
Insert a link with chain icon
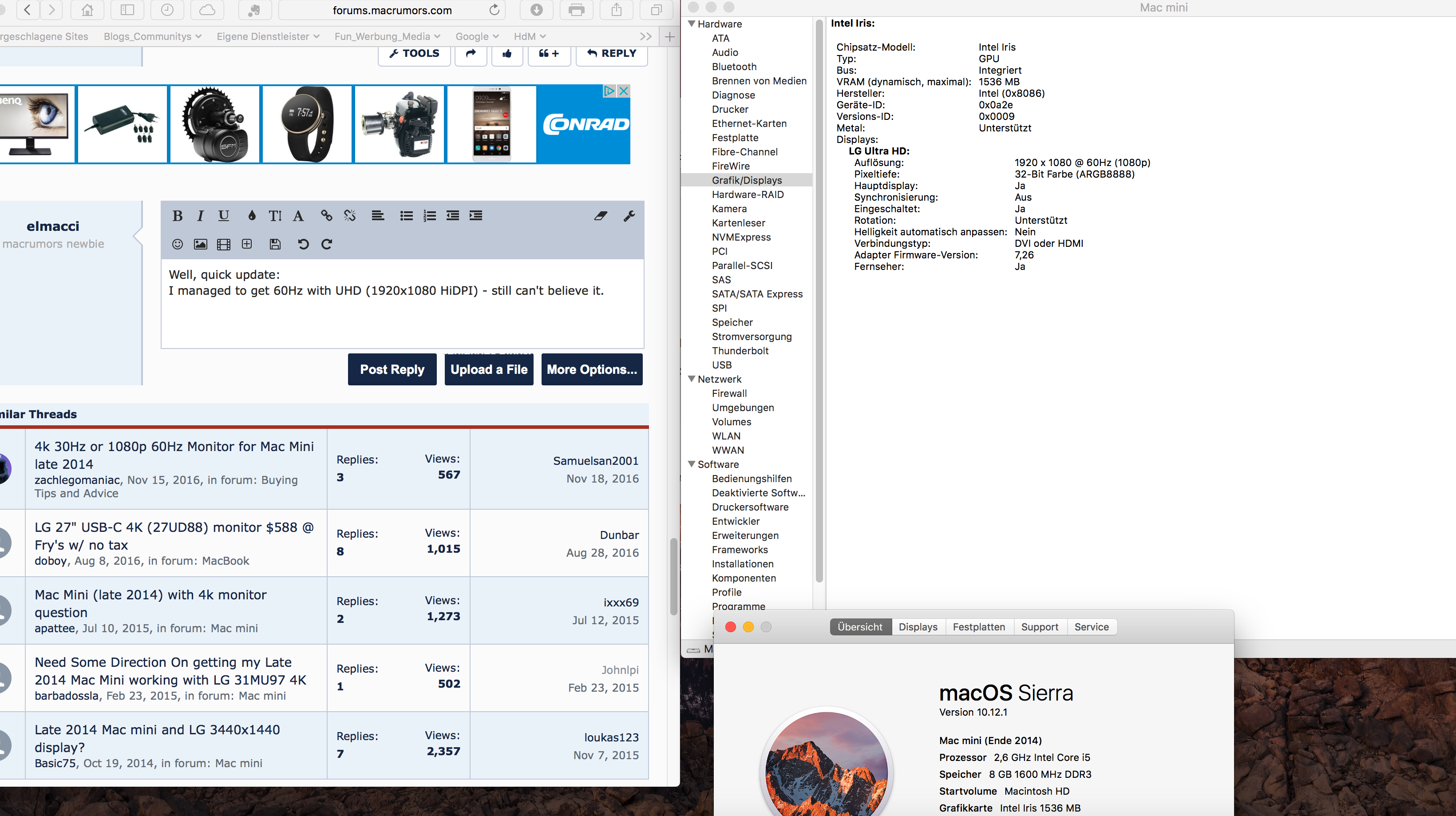click(326, 215)
